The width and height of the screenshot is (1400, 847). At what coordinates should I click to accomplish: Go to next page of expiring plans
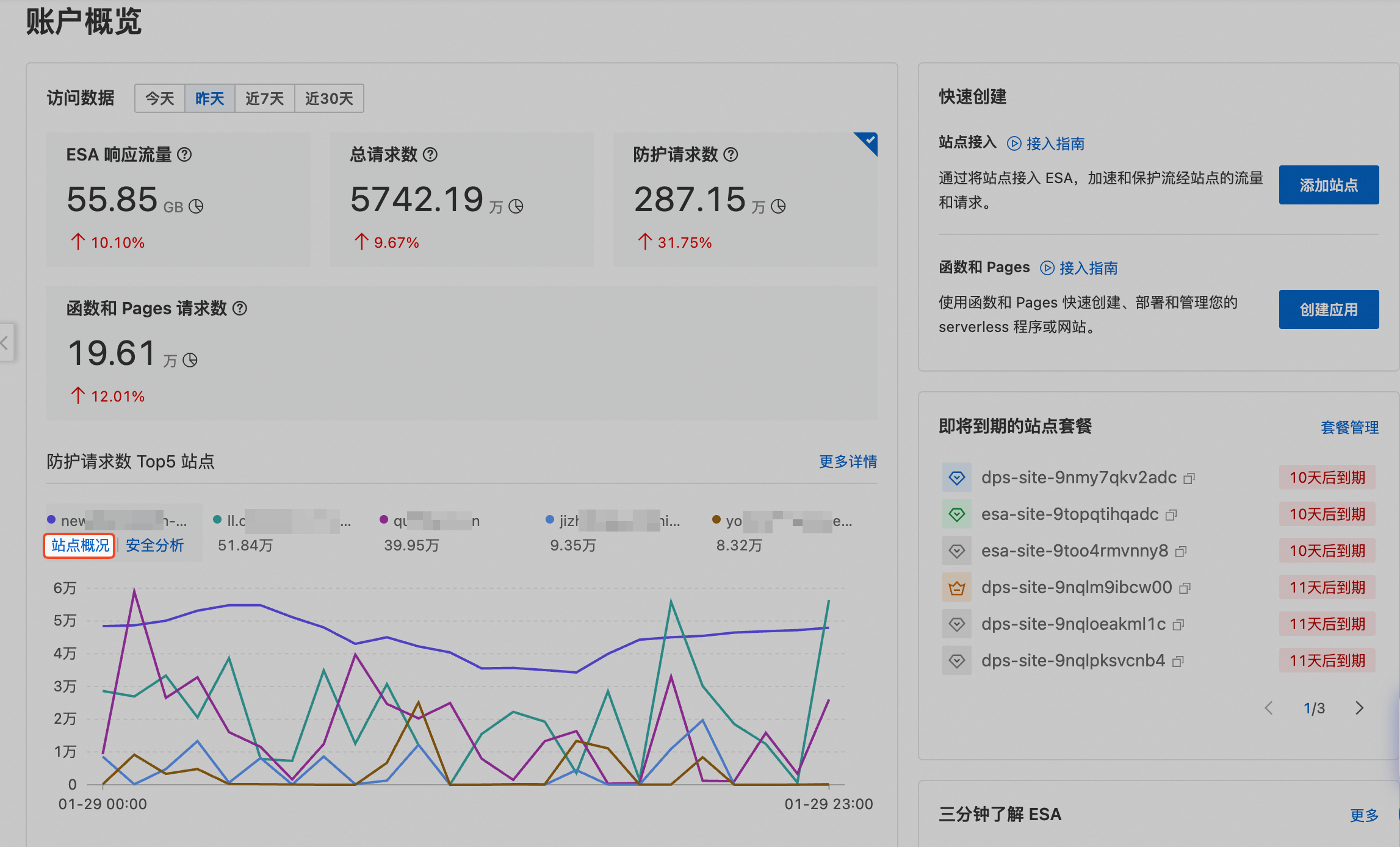(x=1359, y=708)
